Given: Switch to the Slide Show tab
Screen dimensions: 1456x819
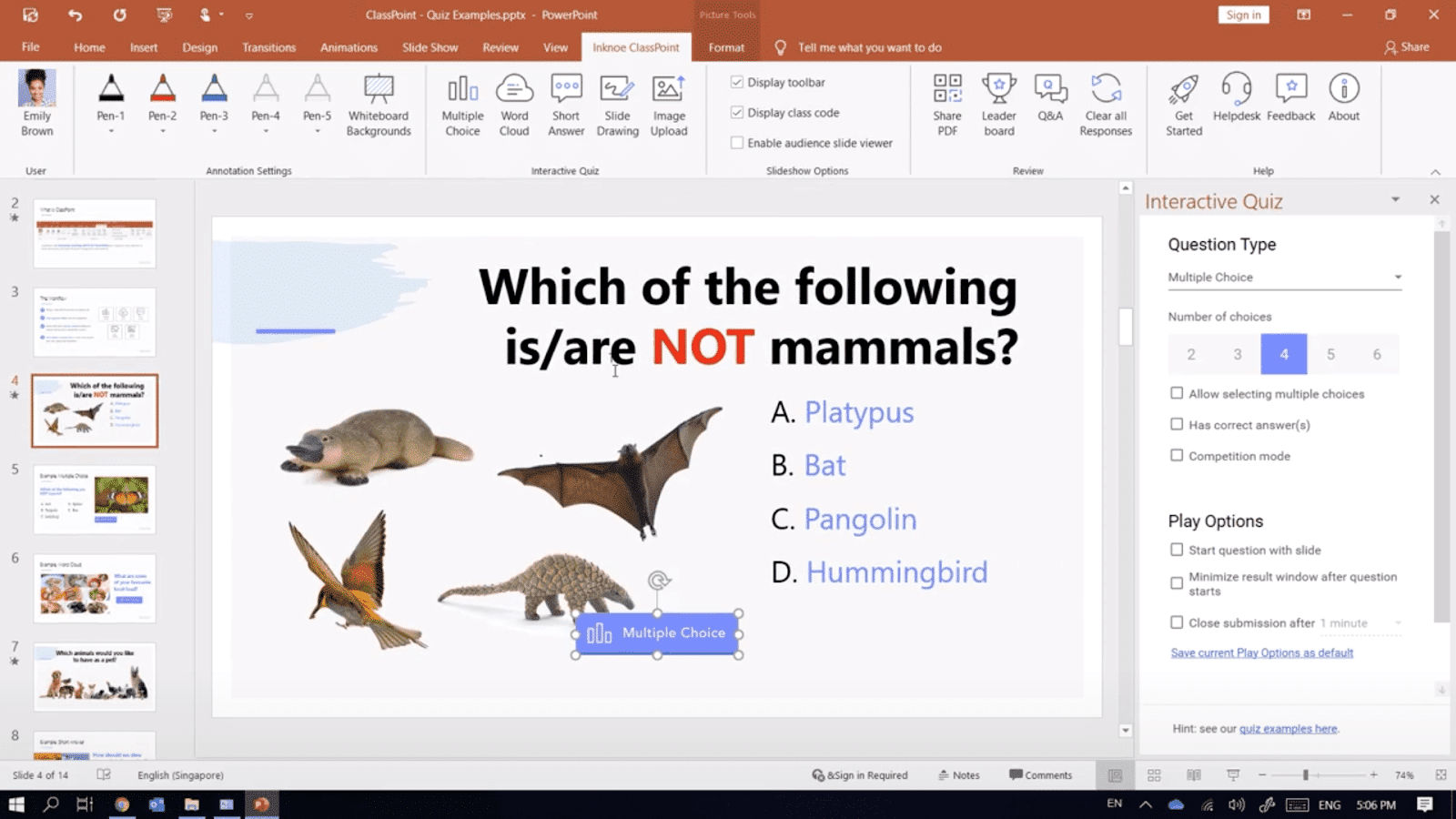Looking at the screenshot, I should 430,47.
